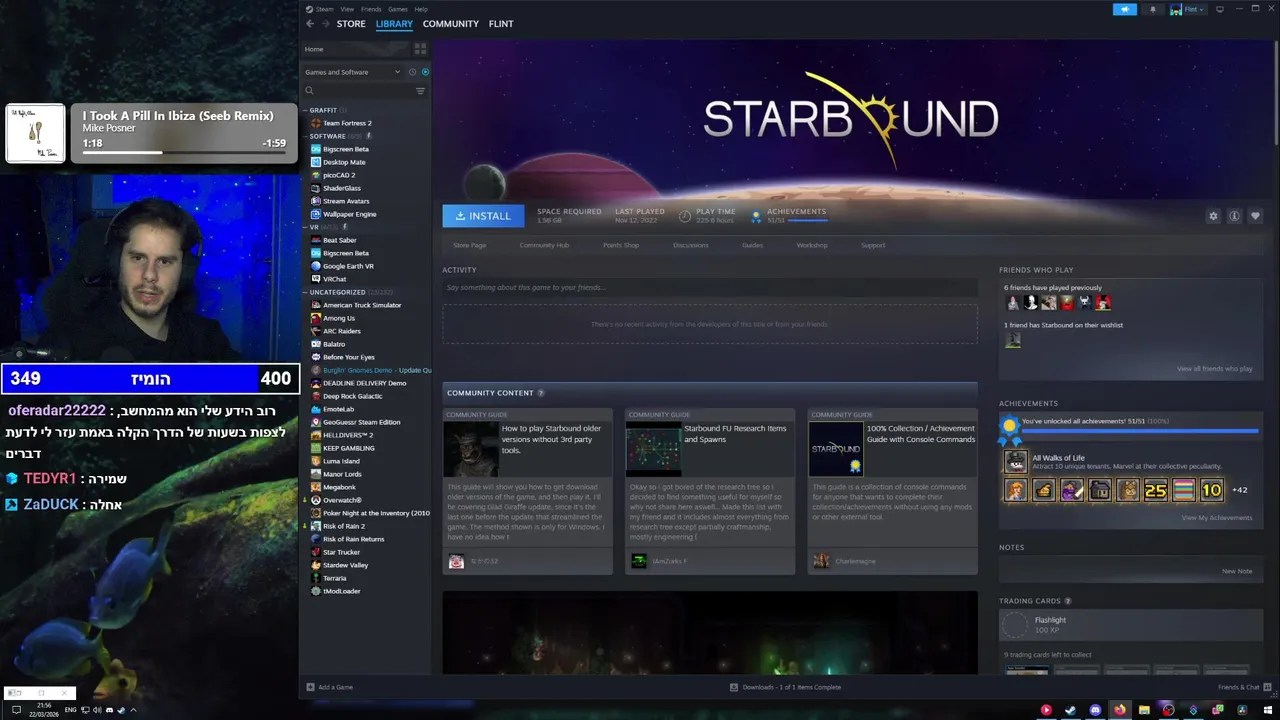Viewport: 1280px width, 720px height.
Task: Open Discord from the taskbar
Action: pyautogui.click(x=1095, y=710)
